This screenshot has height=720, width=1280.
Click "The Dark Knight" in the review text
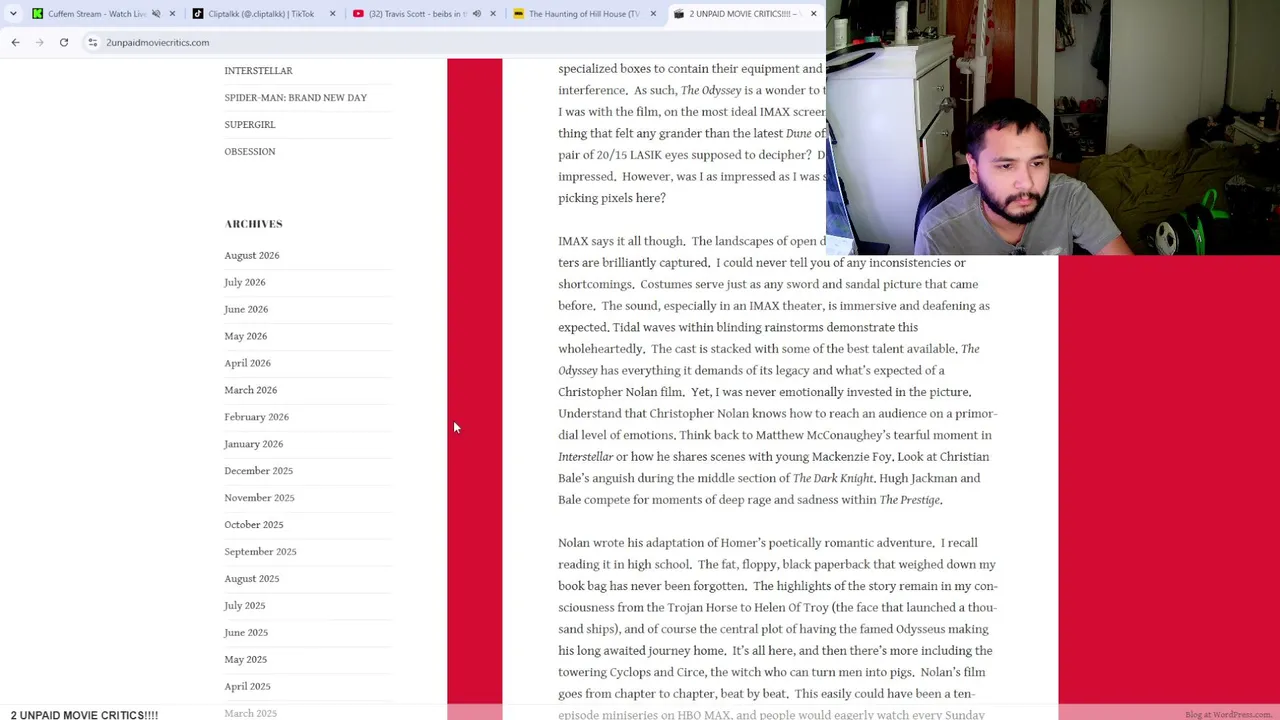833,479
